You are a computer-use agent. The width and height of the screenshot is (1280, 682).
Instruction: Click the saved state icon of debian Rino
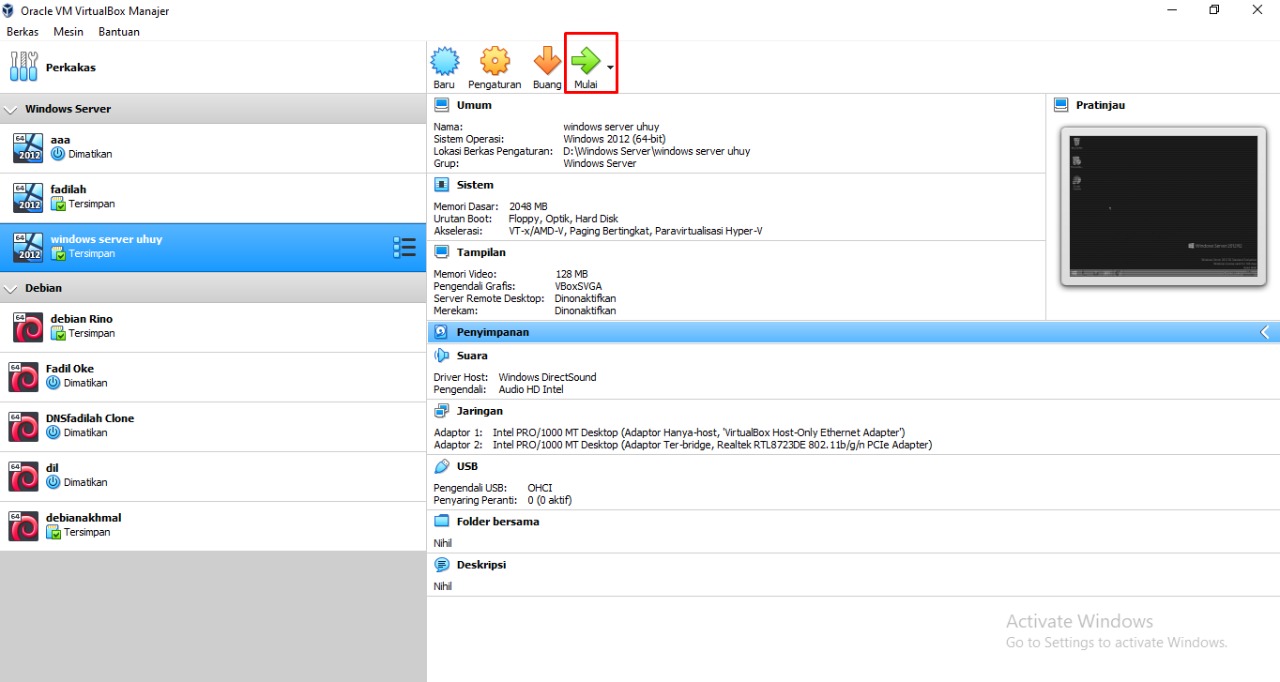[58, 333]
